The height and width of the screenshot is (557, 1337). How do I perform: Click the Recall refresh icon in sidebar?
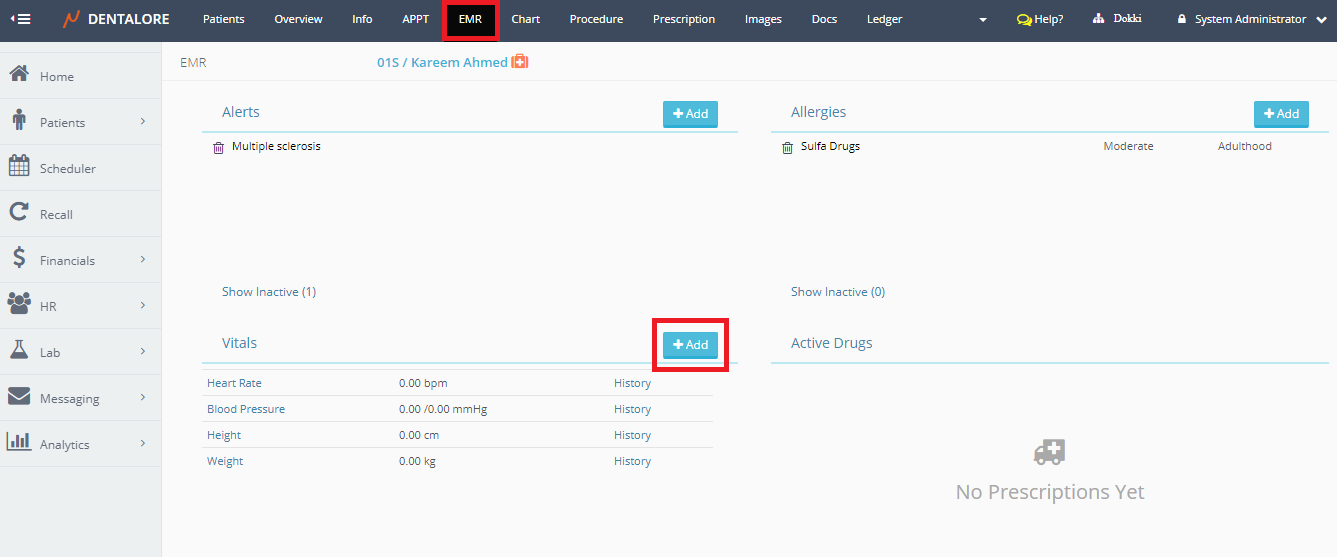(19, 213)
